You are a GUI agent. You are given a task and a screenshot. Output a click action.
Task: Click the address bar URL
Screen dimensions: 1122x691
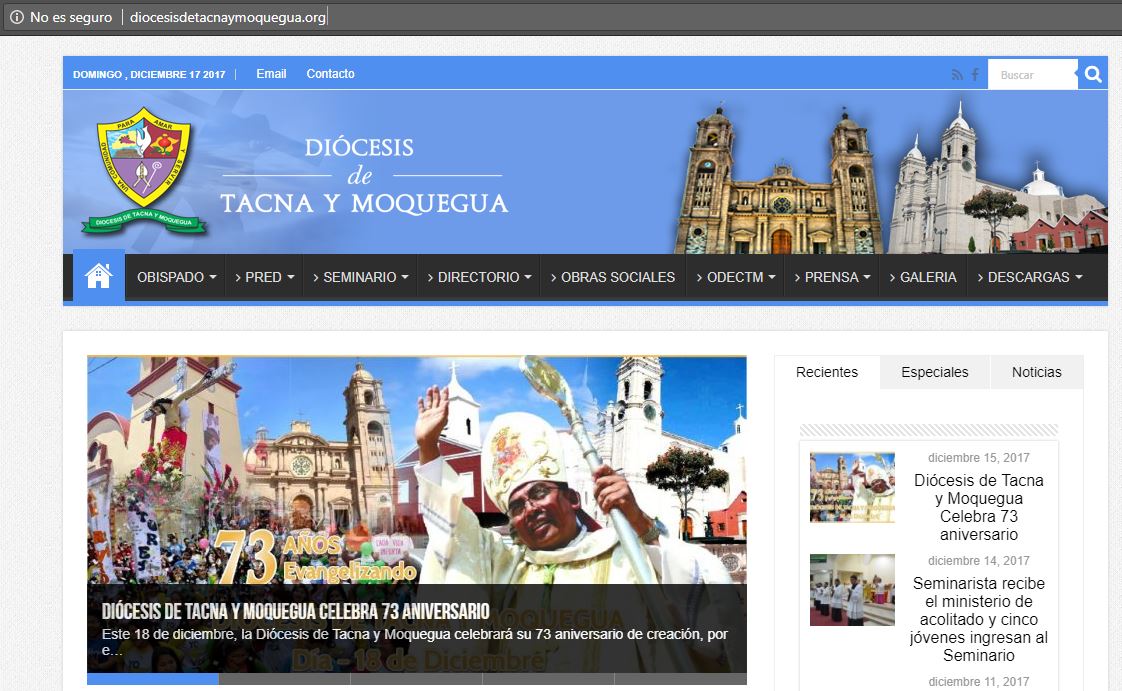click(228, 17)
